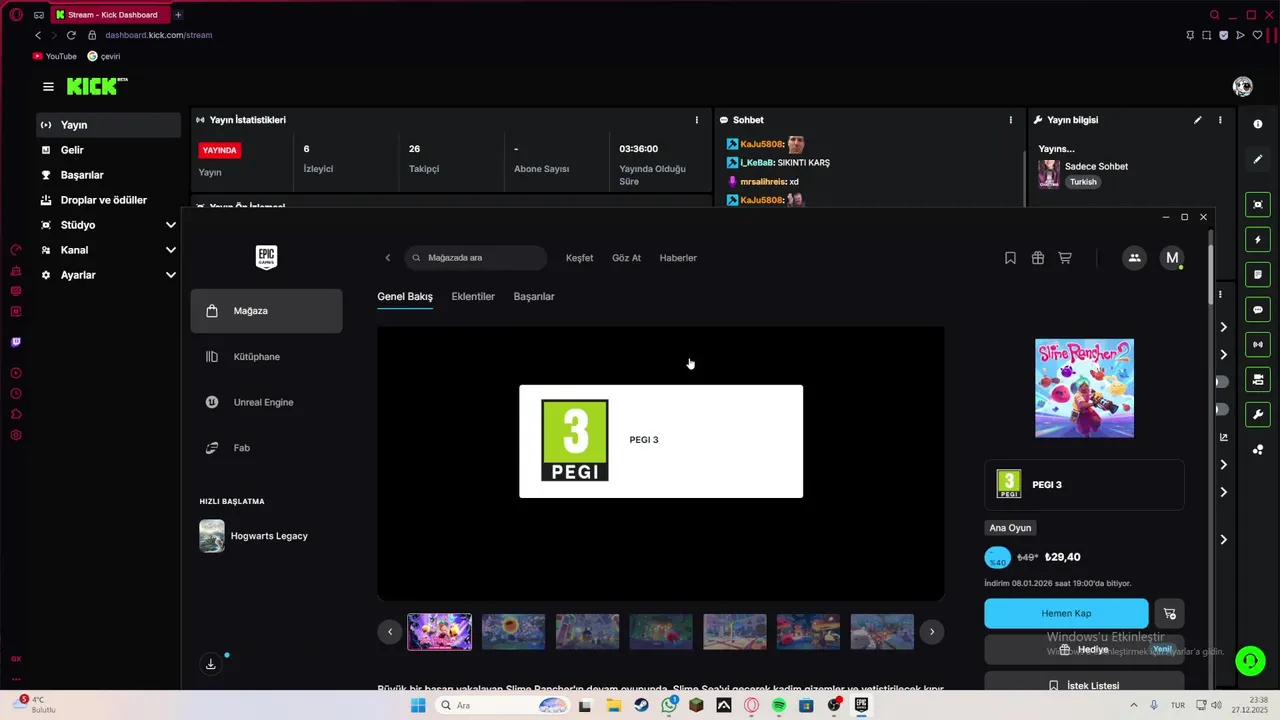Open Steam from the taskbar

tap(641, 705)
